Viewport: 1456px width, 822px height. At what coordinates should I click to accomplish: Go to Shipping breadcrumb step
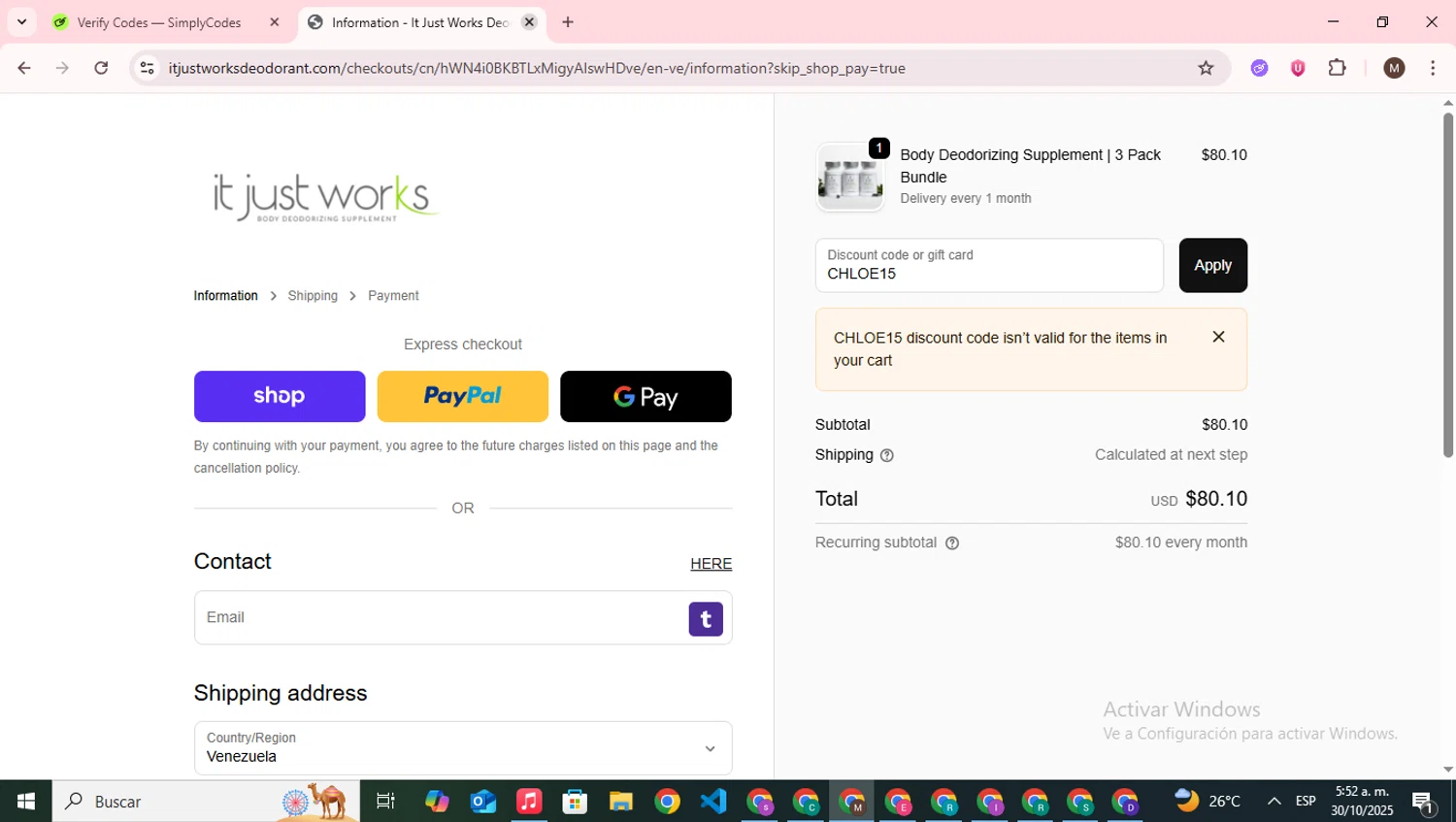click(313, 296)
